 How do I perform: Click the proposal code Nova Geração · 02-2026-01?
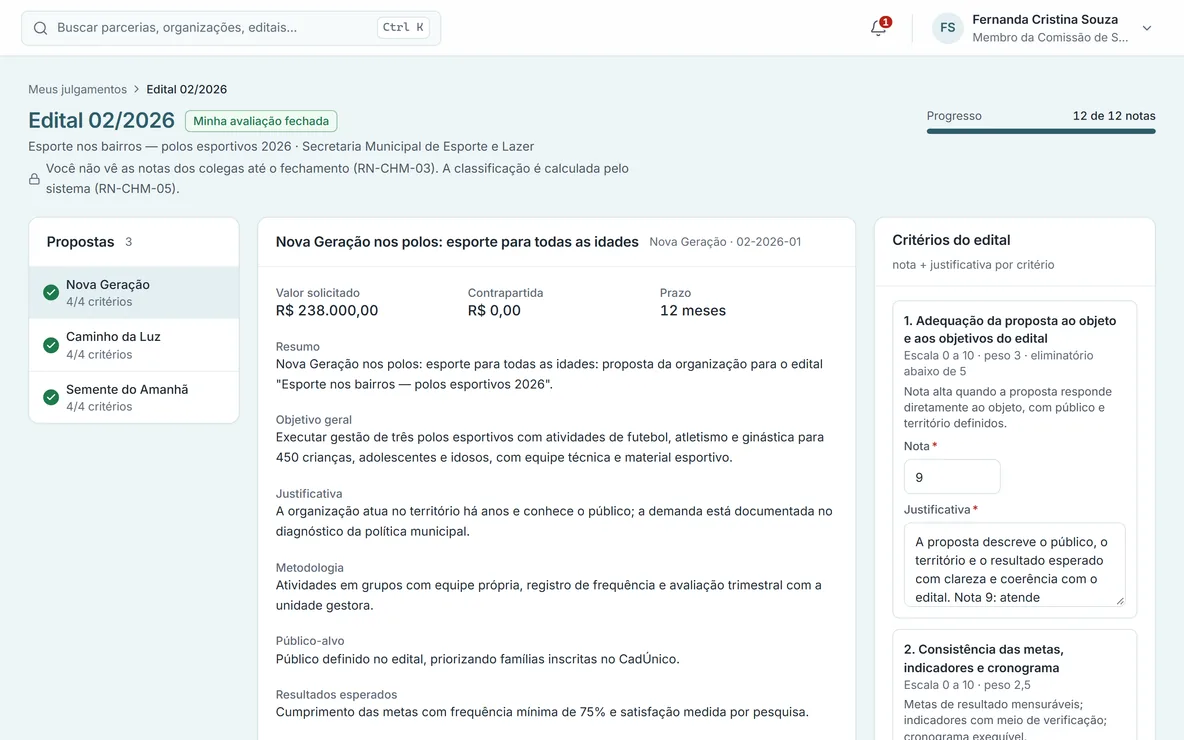pyautogui.click(x=726, y=242)
